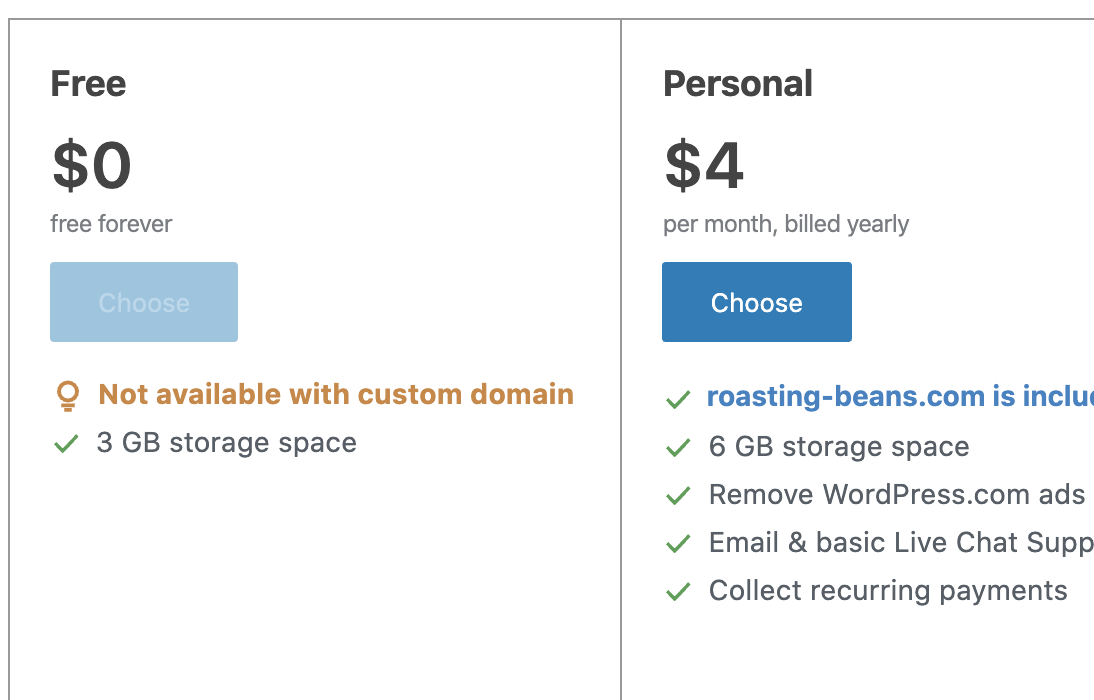
Task: Select the Free plan heading
Action: 89,84
